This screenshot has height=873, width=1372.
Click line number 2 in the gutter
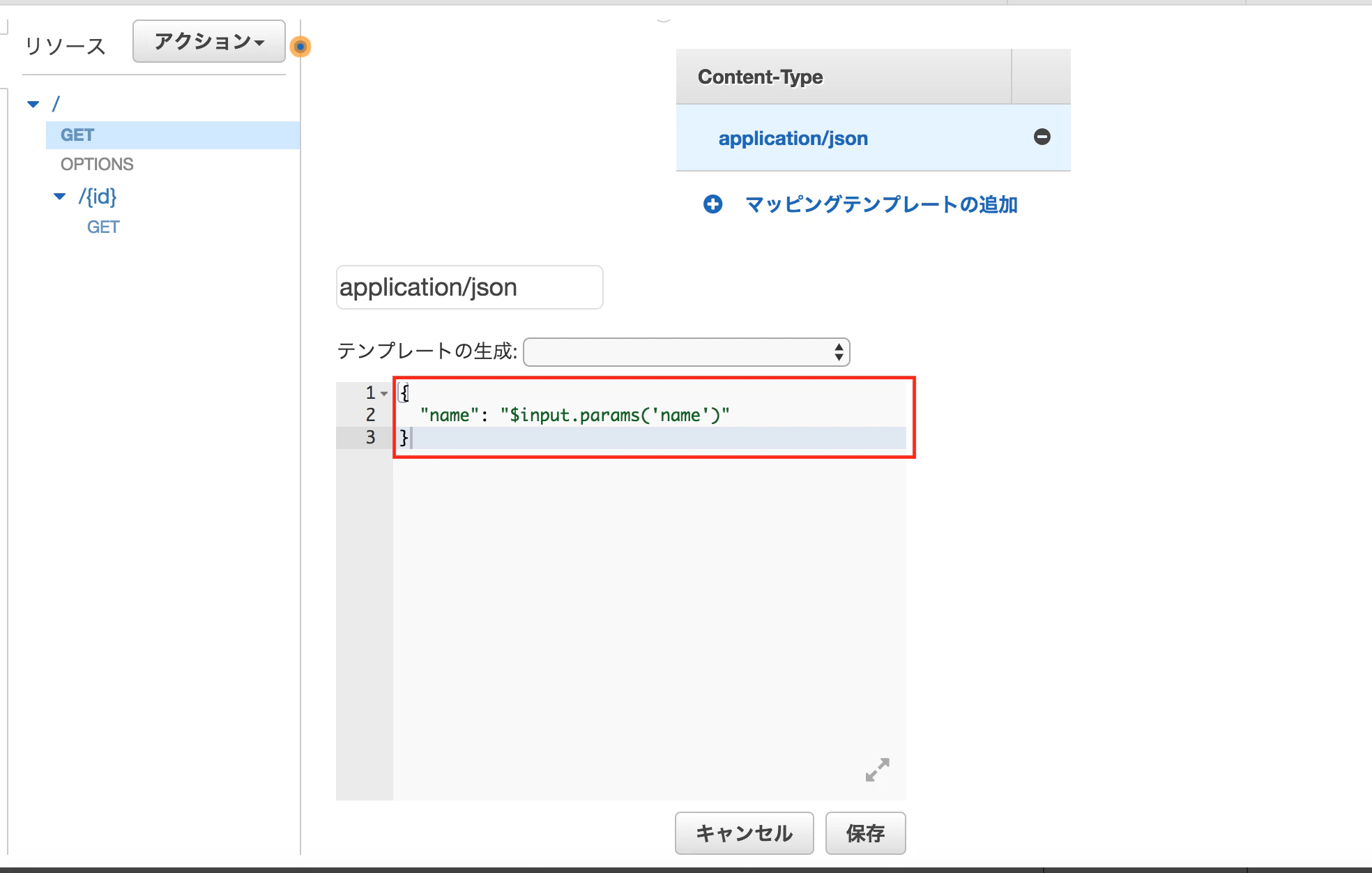[x=371, y=416]
